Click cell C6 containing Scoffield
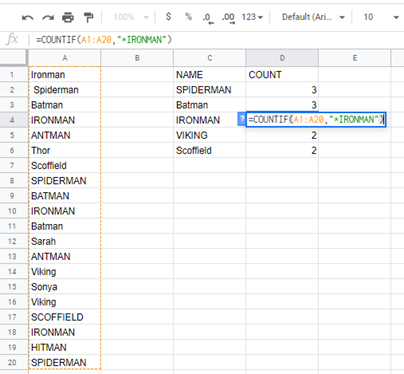Viewport: 404px width, 374px height. (210, 150)
